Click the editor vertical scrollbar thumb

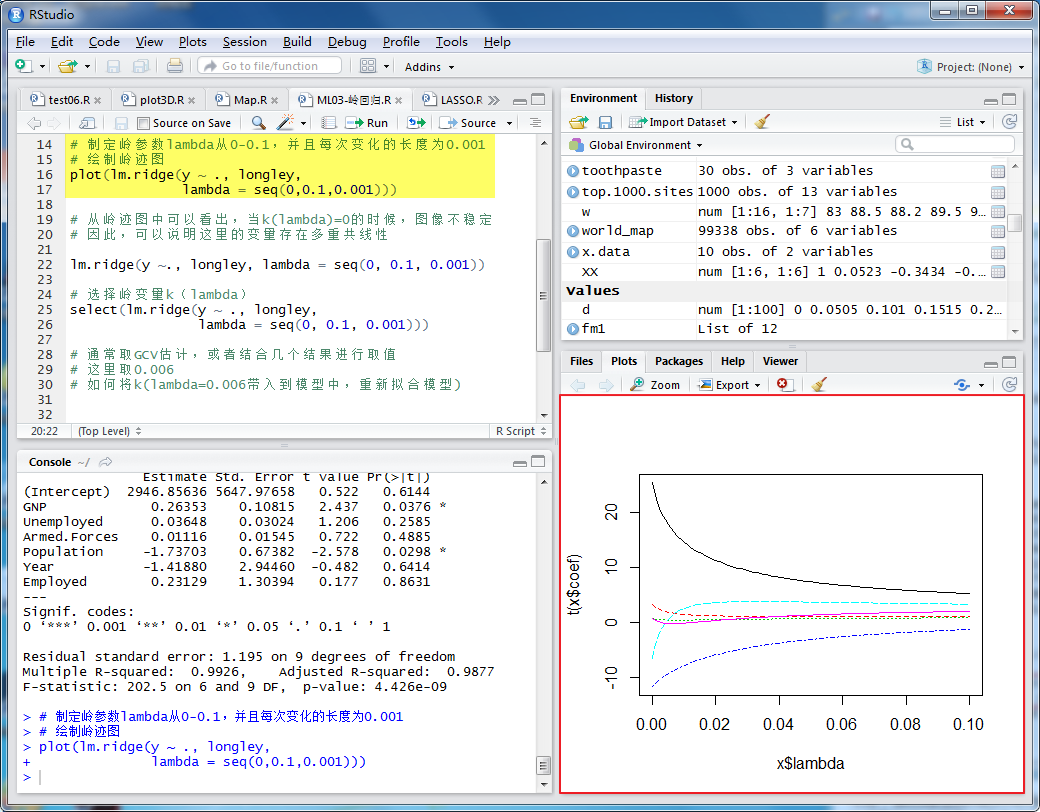pyautogui.click(x=543, y=295)
